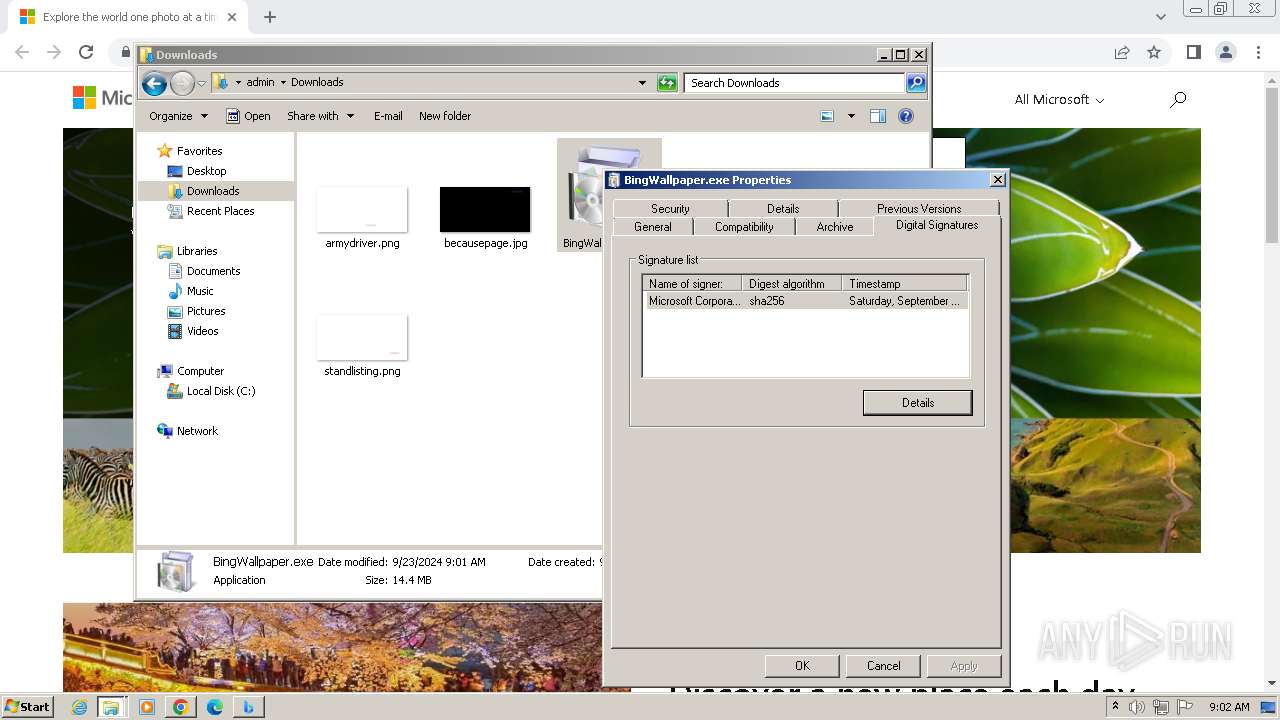Open Internet Explorer from taskbar
The image size is (1280, 720).
79,707
